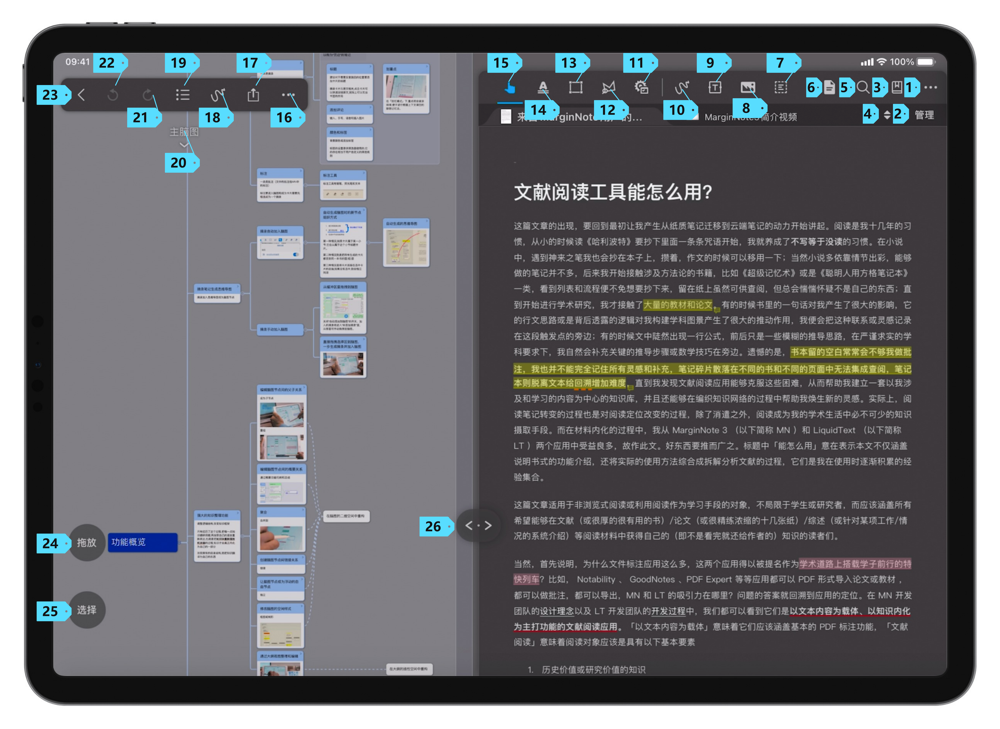Undo the last mind map action
Viewport: 1000px width, 729px height.
(113, 95)
